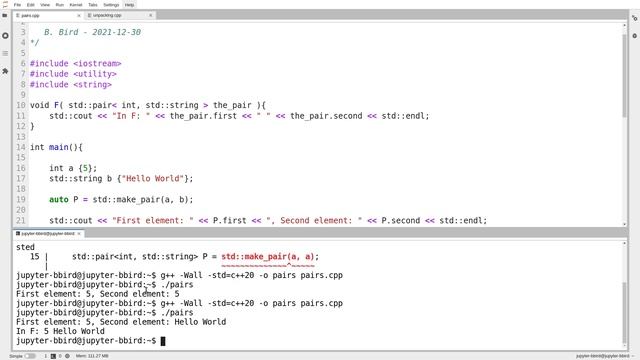Image resolution: width=640 pixels, height=360 pixels.
Task: Click the "Hello World" string on line 17
Action: point(153,179)
